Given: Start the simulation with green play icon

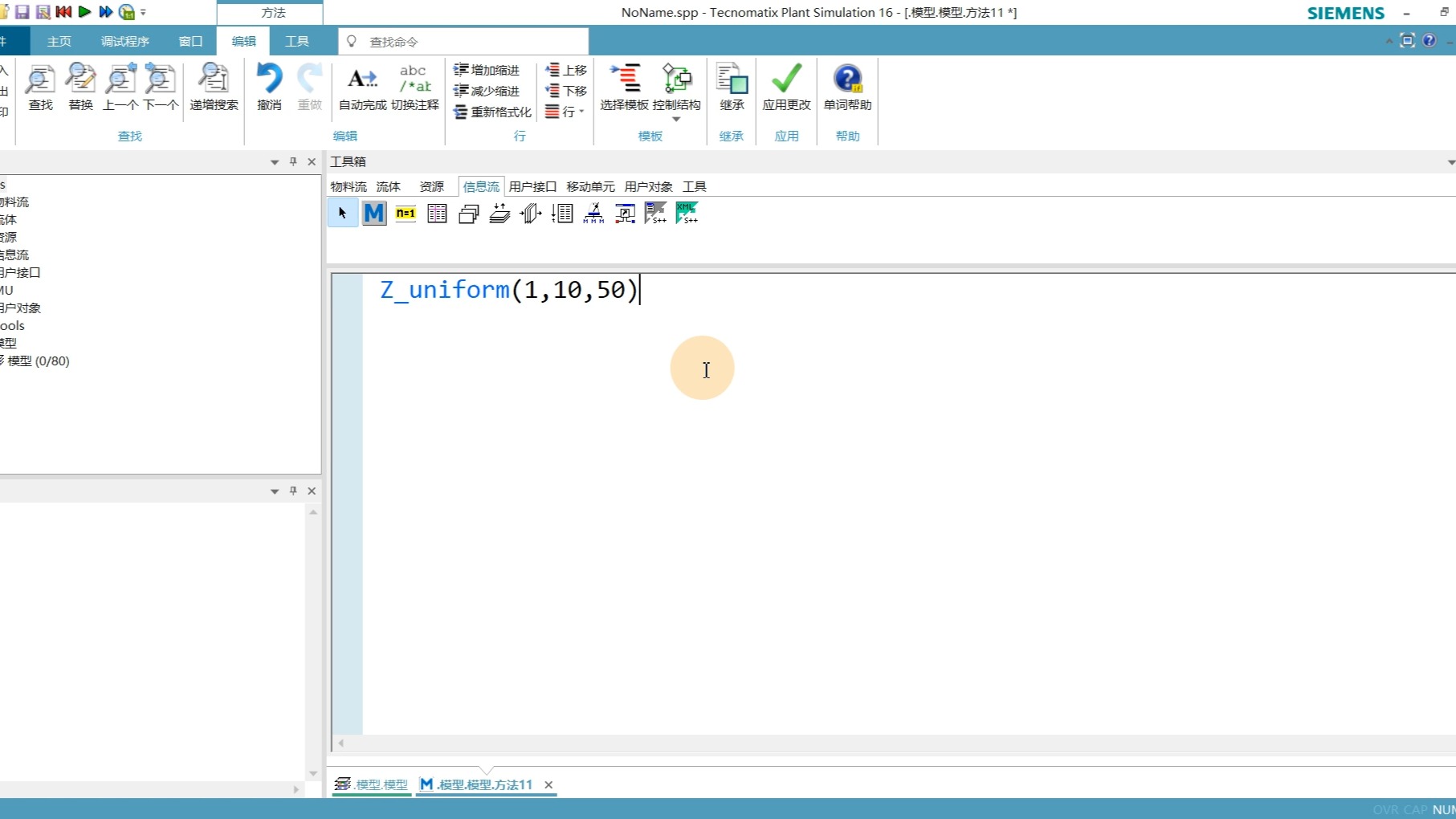Looking at the screenshot, I should coord(84,12).
